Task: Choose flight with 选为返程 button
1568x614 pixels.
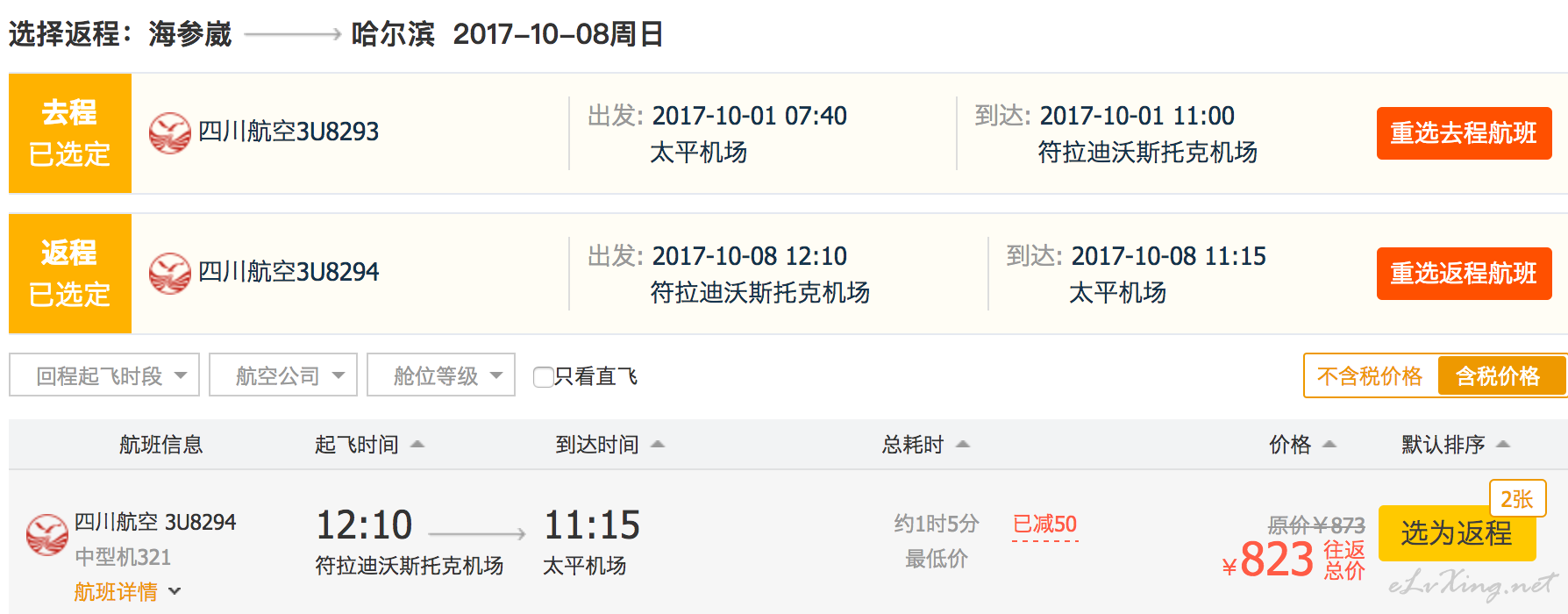Action: [x=1457, y=533]
